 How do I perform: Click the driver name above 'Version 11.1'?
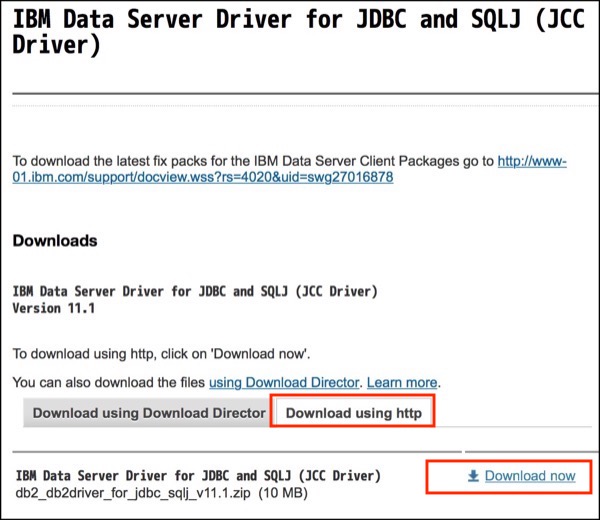[194, 291]
